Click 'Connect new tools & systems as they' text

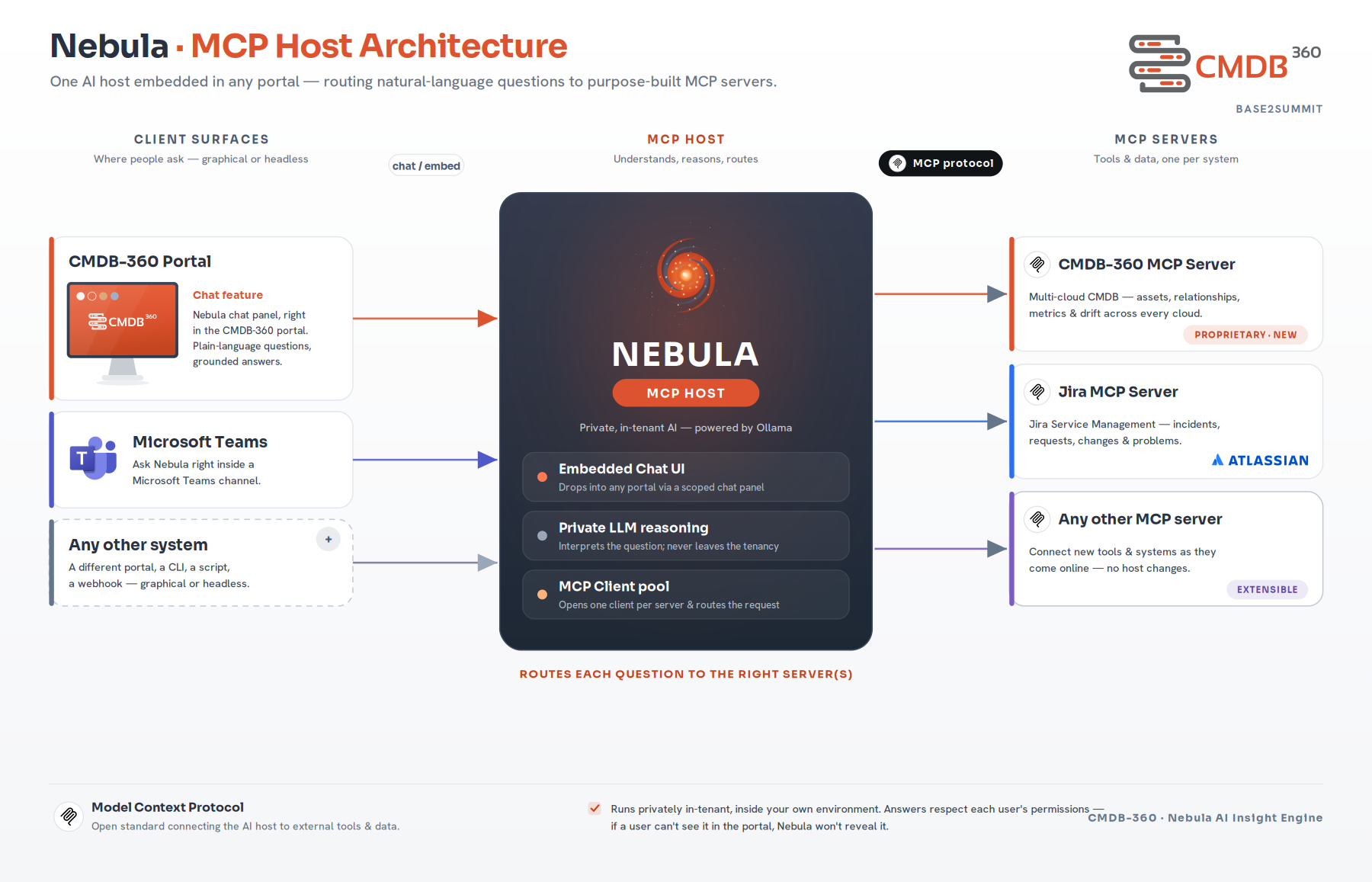pos(1123,552)
